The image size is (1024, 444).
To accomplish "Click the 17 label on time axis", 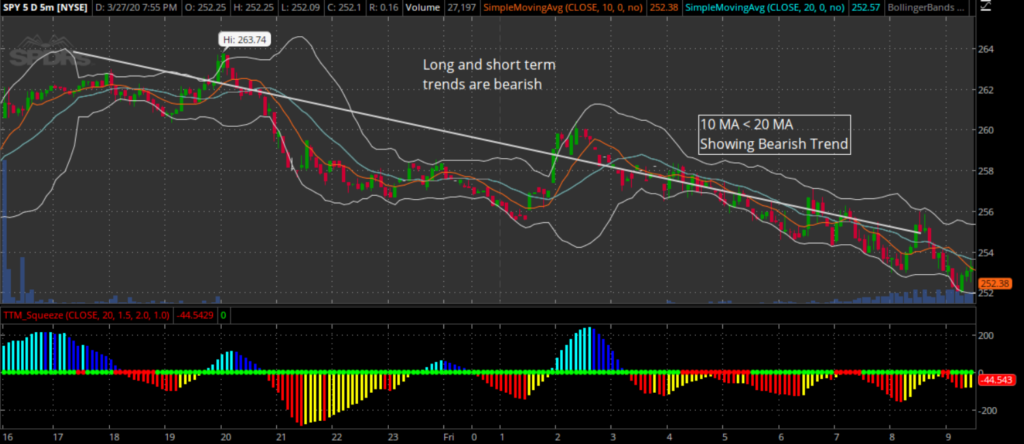I will point(57,436).
